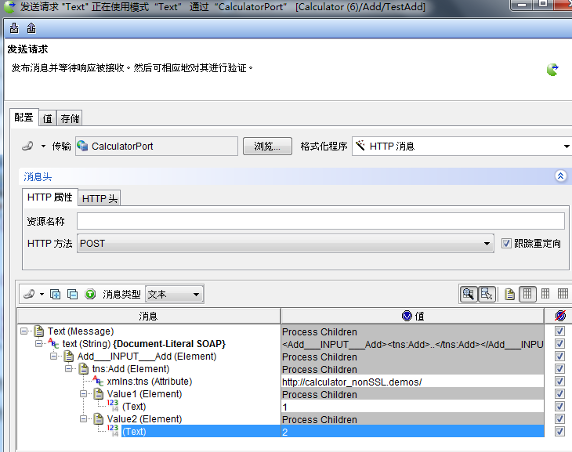This screenshot has width=572, height=452.
Task: Collapse the Text (Message) tree node
Action: pyautogui.click(x=24, y=331)
